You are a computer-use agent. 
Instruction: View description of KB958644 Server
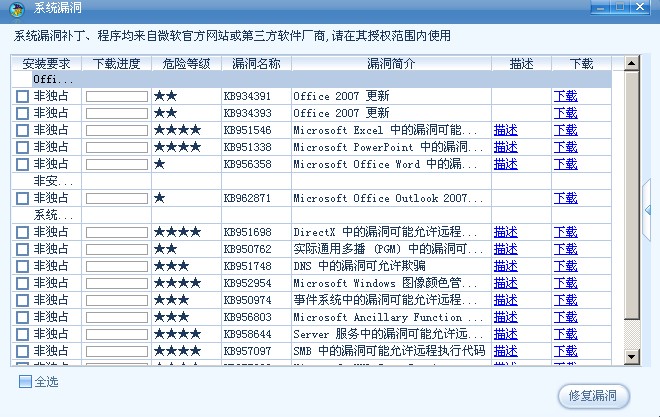[506, 334]
